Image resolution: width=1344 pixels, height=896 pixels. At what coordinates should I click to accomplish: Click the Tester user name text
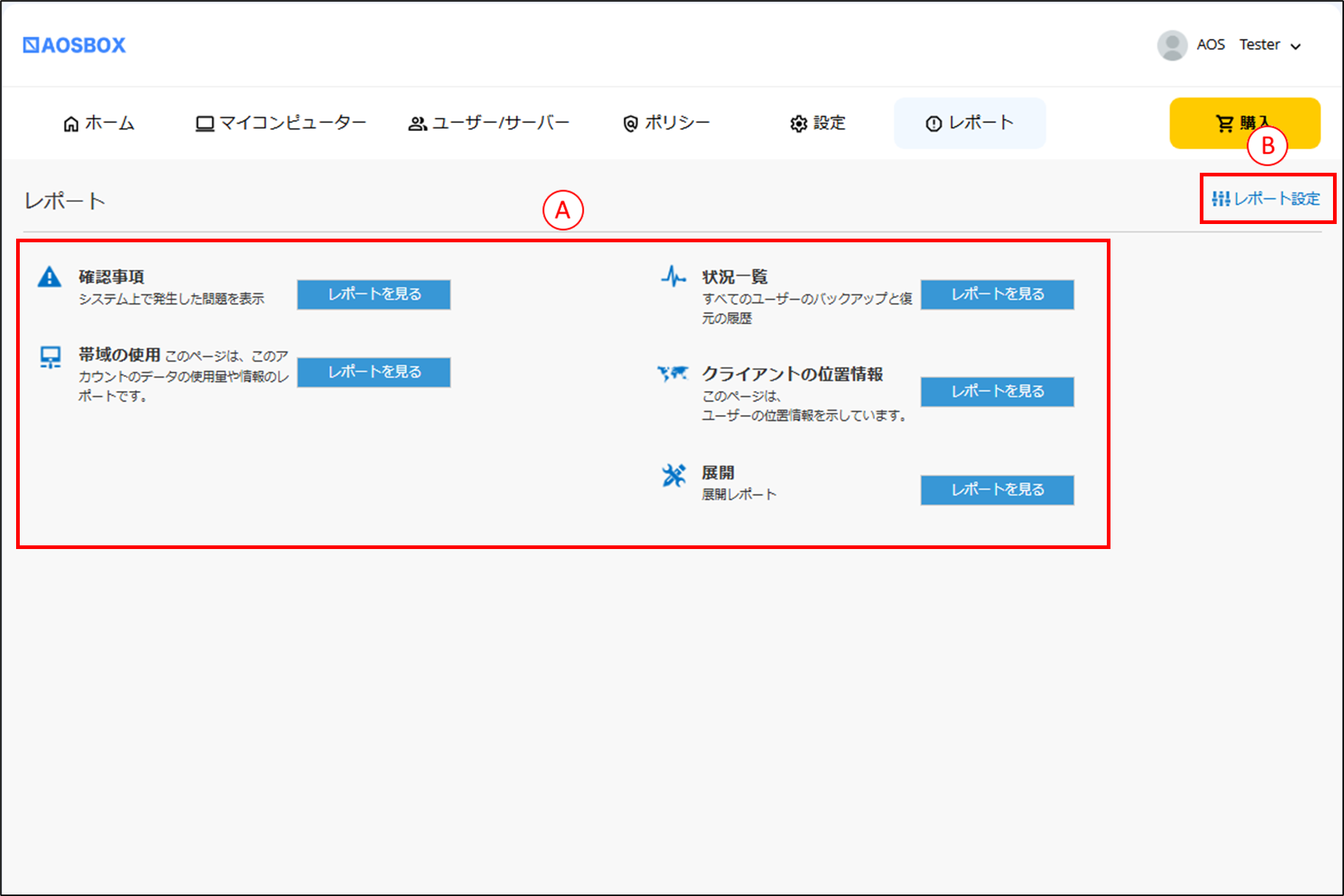coord(1260,45)
